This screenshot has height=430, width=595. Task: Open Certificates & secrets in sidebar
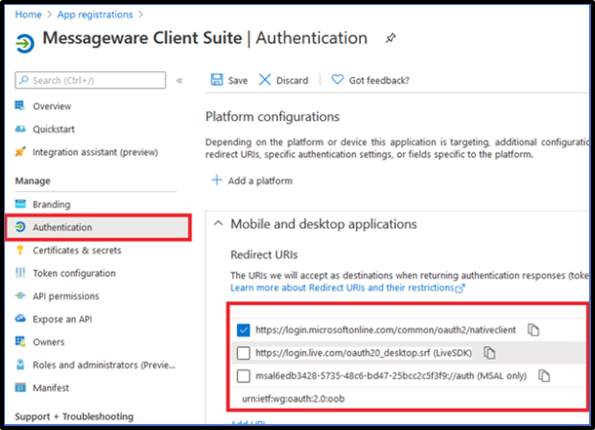[x=77, y=250]
